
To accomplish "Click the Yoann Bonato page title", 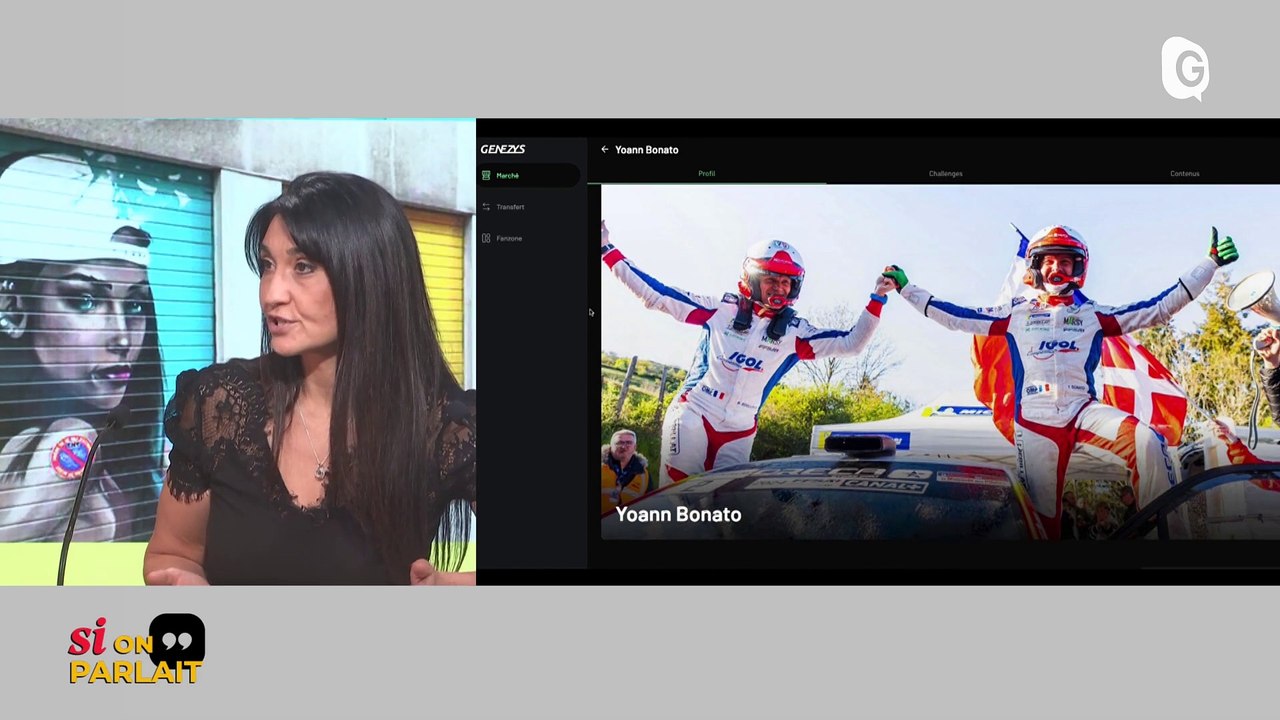I will click(646, 150).
